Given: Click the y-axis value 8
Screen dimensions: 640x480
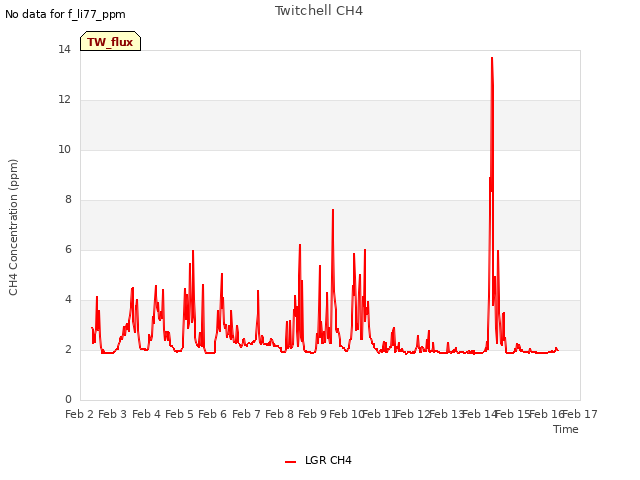Looking at the screenshot, I should pos(68,199).
